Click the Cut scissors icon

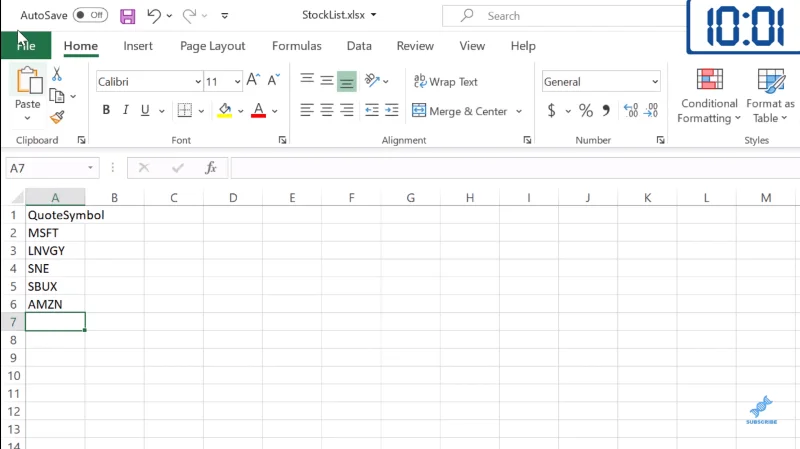click(57, 74)
